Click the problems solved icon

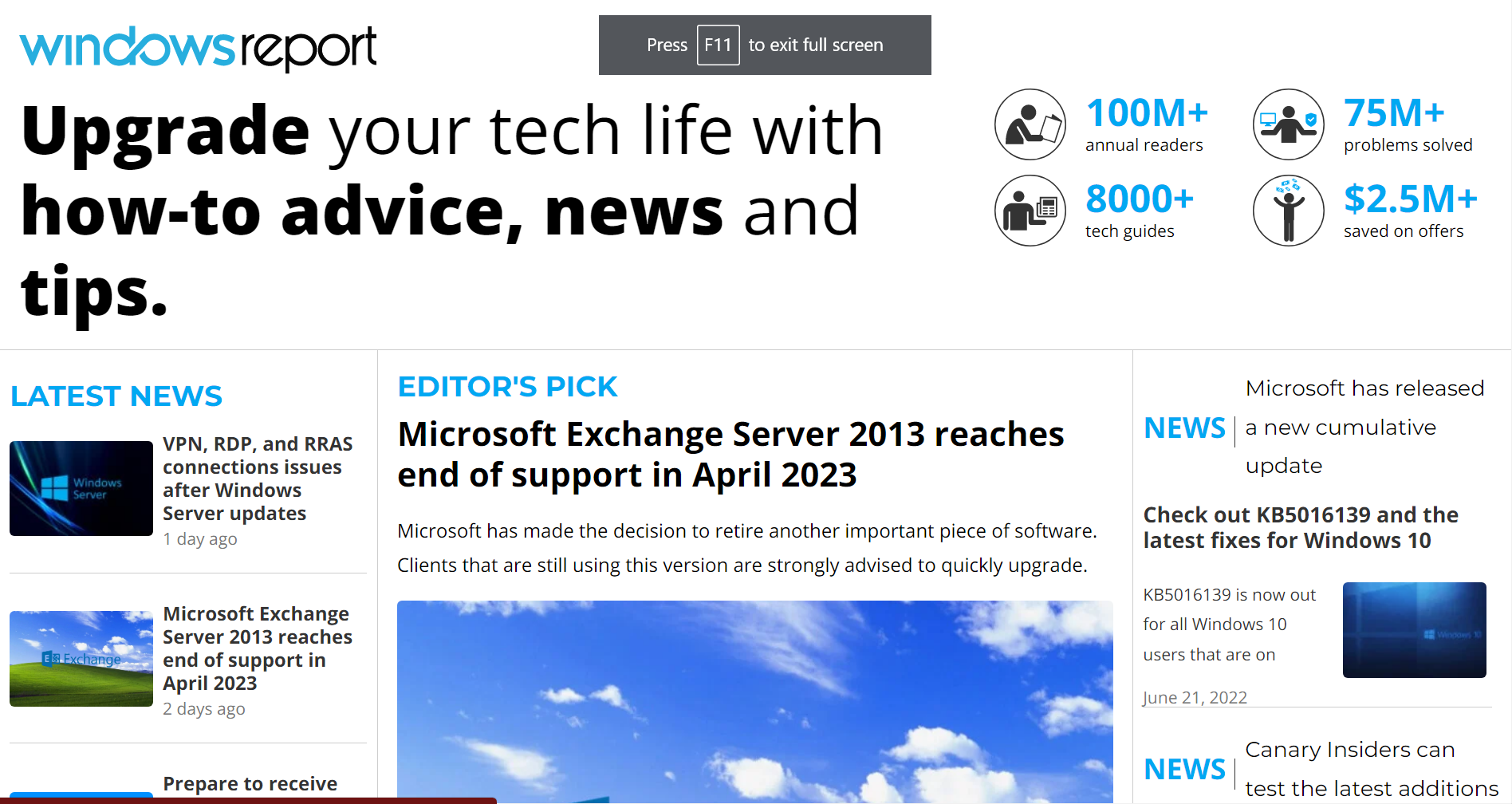pyautogui.click(x=1289, y=124)
